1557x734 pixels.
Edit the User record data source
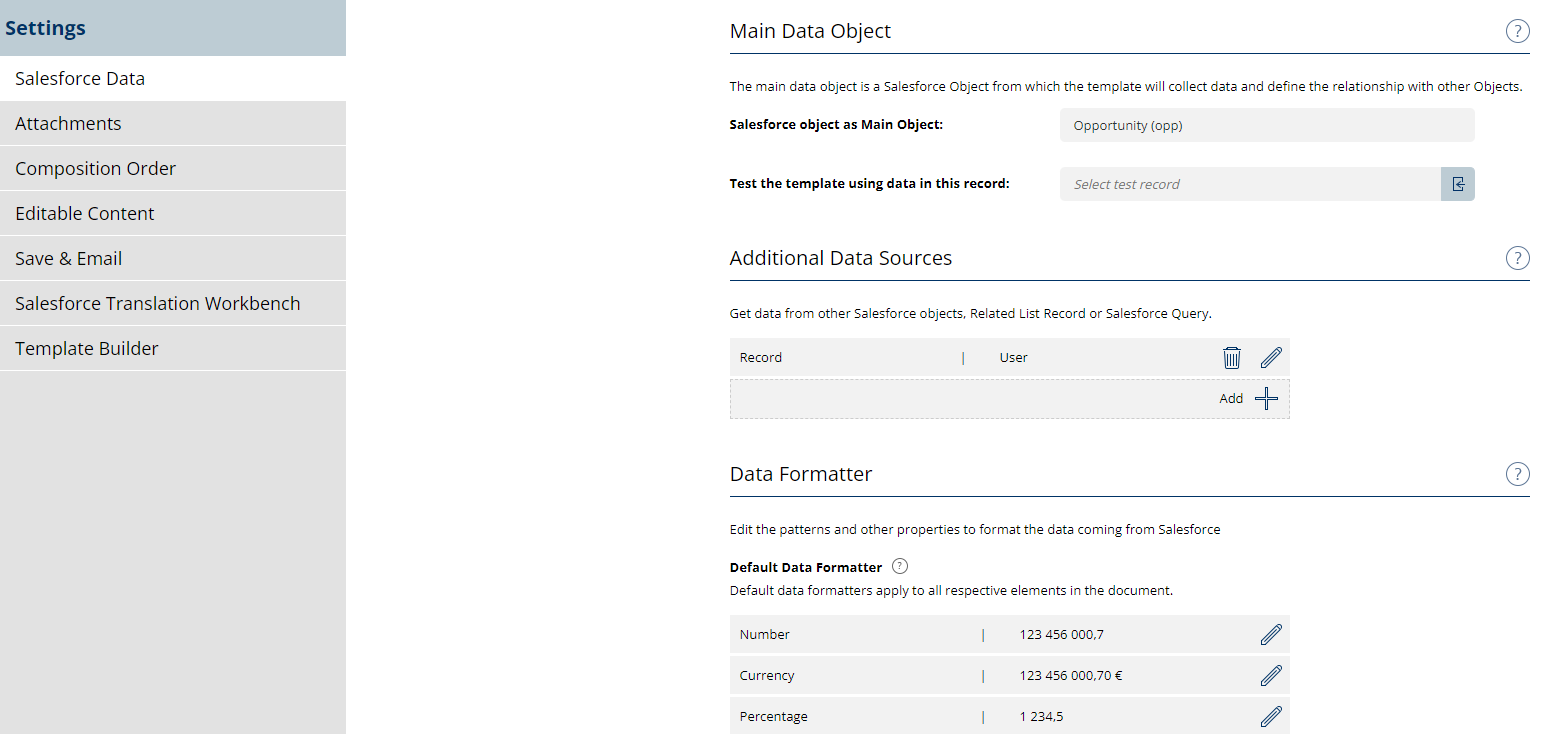pyautogui.click(x=1271, y=358)
